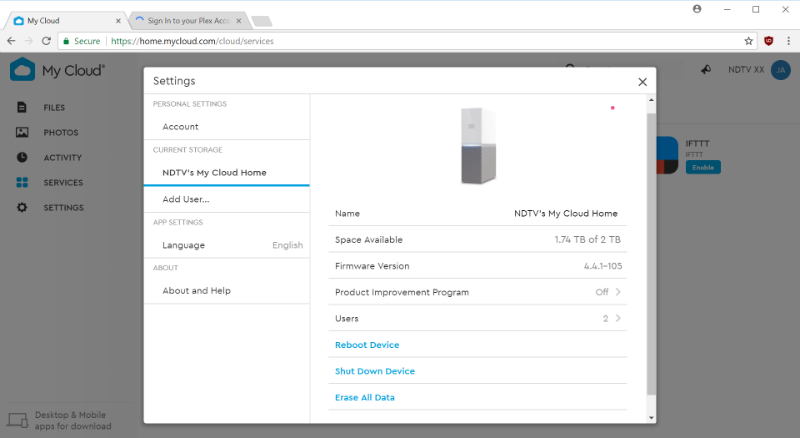This screenshot has height=438, width=800.
Task: Open the Settings gear icon in the sidebar
Action: pyautogui.click(x=22, y=207)
